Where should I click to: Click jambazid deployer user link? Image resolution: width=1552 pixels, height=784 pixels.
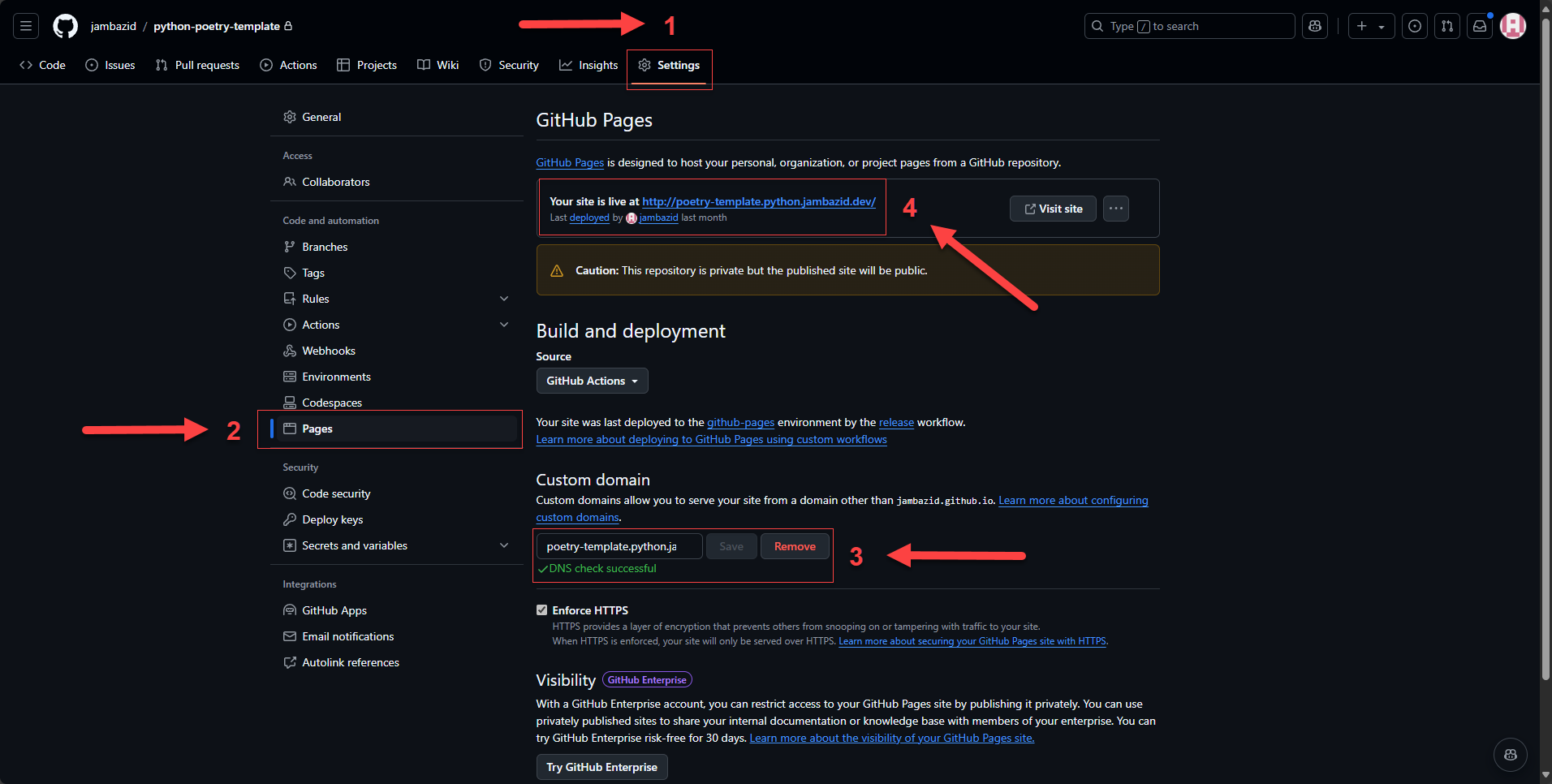click(x=658, y=218)
